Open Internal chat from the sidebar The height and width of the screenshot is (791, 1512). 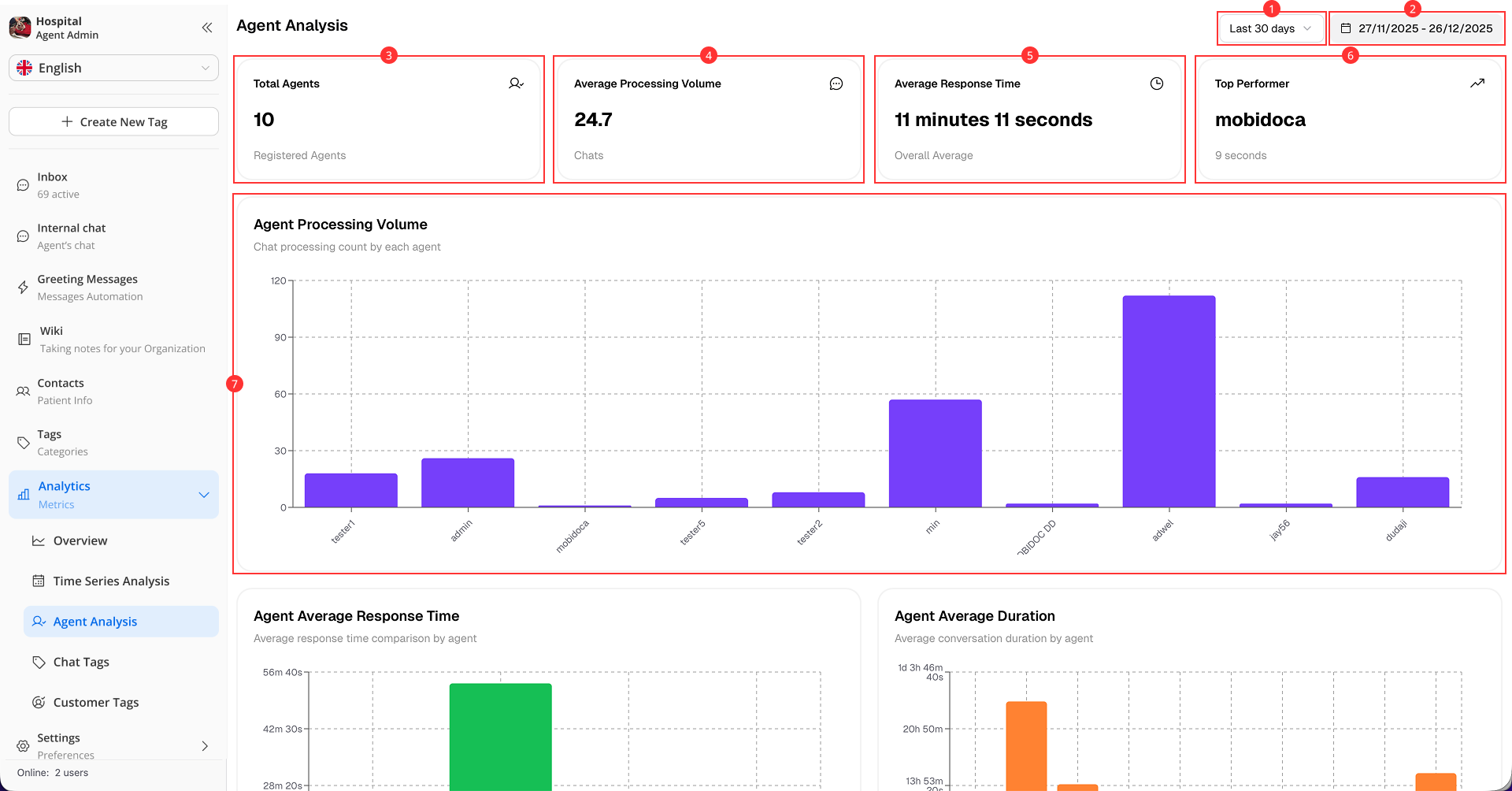coord(71,236)
